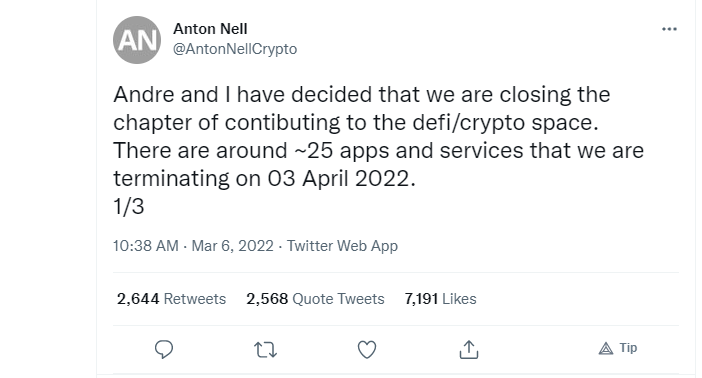Image resolution: width=702 pixels, height=378 pixels.
Task: Click the triangle Tip icon
Action: tap(606, 348)
